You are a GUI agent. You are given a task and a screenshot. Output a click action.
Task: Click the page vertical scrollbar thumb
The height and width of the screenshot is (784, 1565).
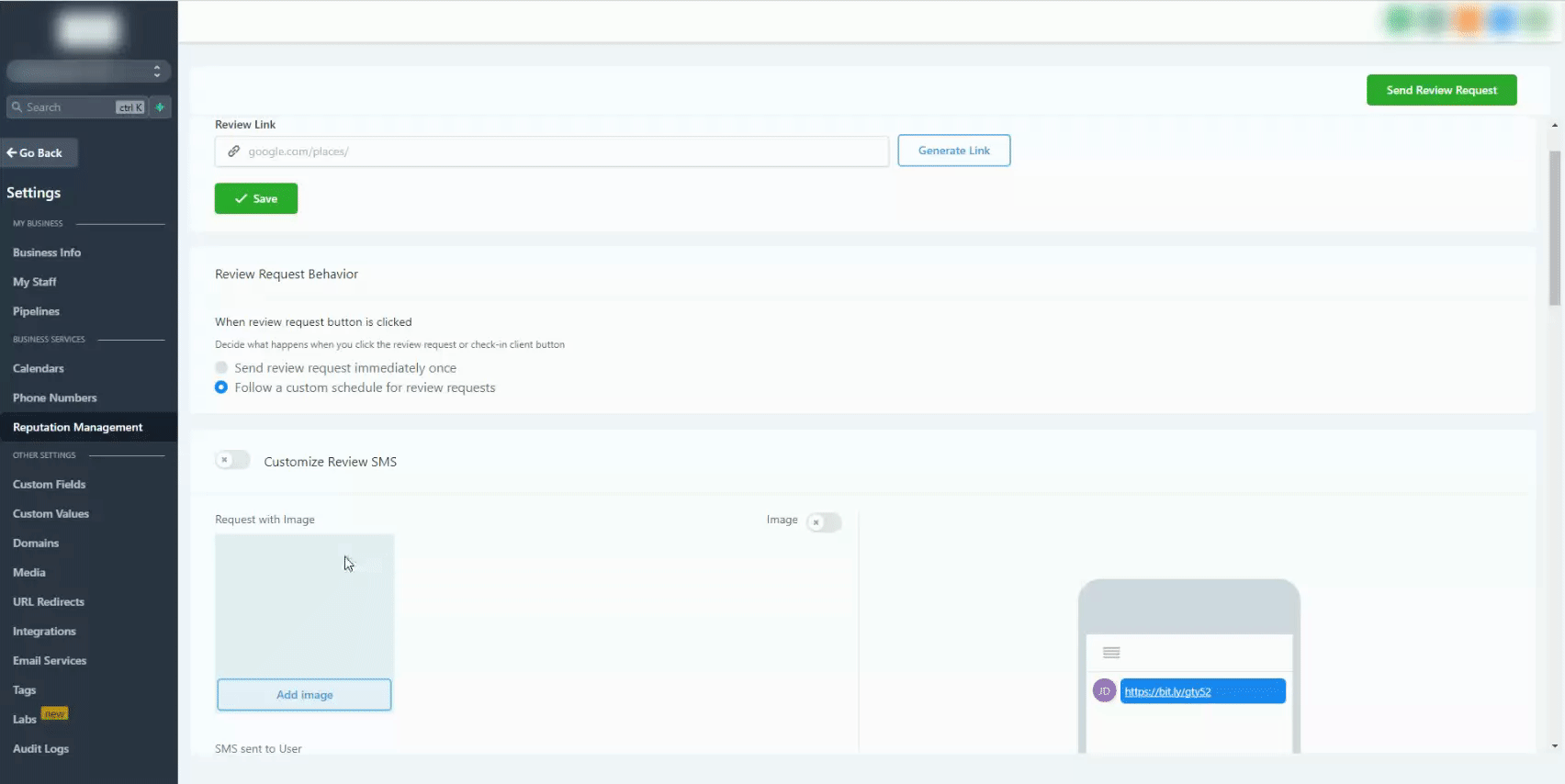click(1555, 228)
